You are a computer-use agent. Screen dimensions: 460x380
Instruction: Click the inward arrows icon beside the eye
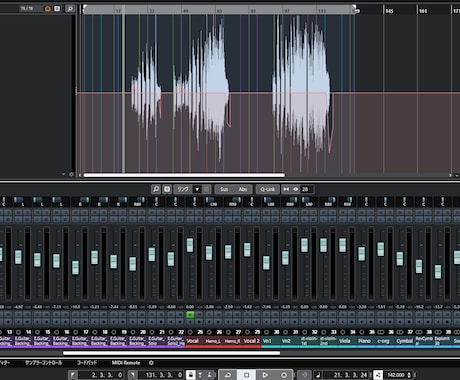click(x=286, y=189)
